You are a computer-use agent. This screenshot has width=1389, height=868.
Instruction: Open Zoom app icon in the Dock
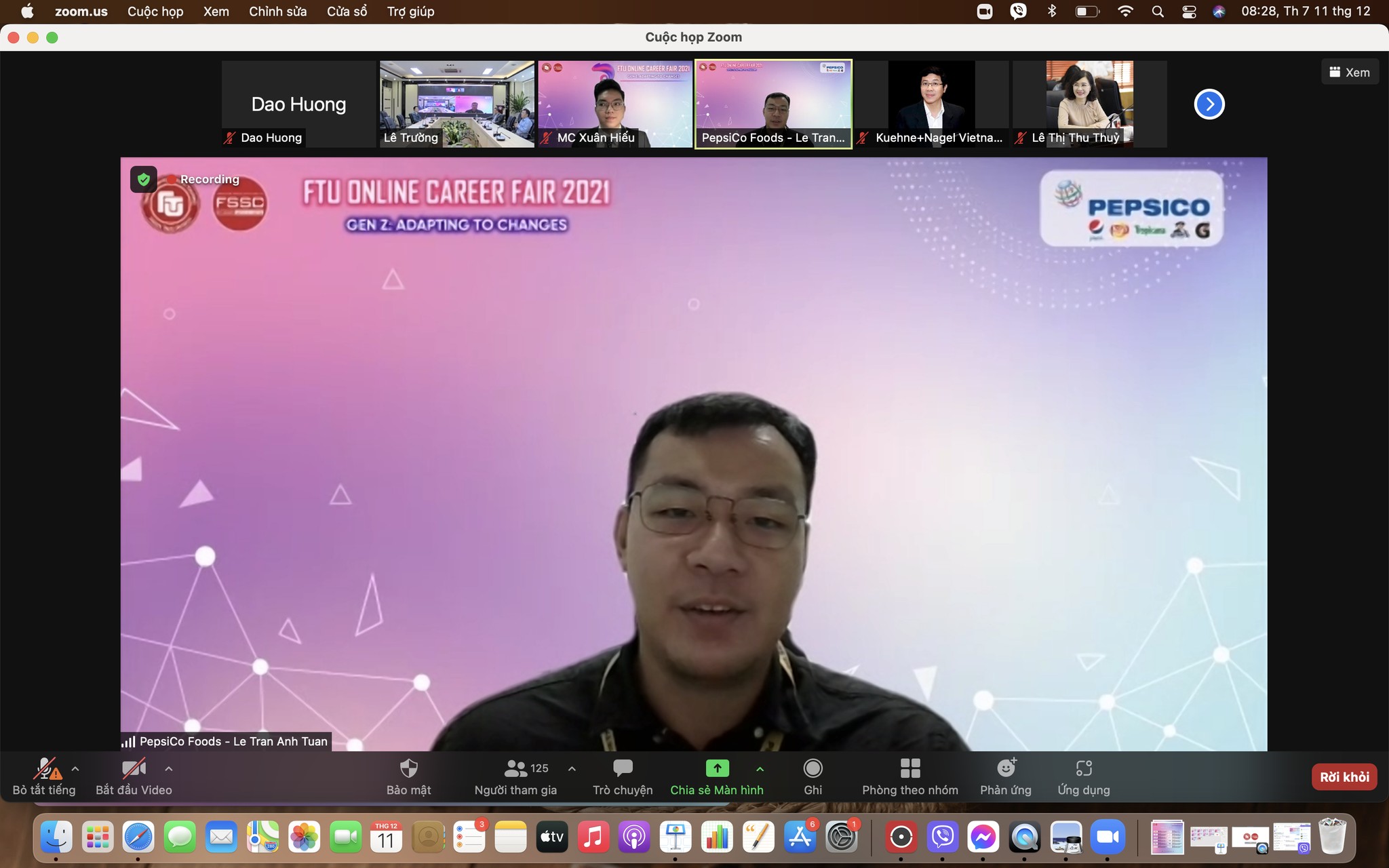[x=1108, y=837]
